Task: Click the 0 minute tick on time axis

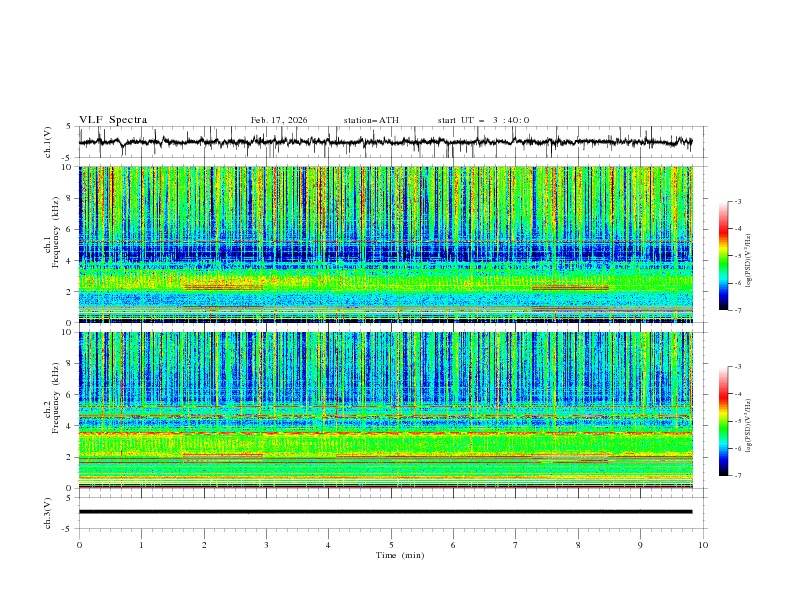Action: click(x=79, y=544)
